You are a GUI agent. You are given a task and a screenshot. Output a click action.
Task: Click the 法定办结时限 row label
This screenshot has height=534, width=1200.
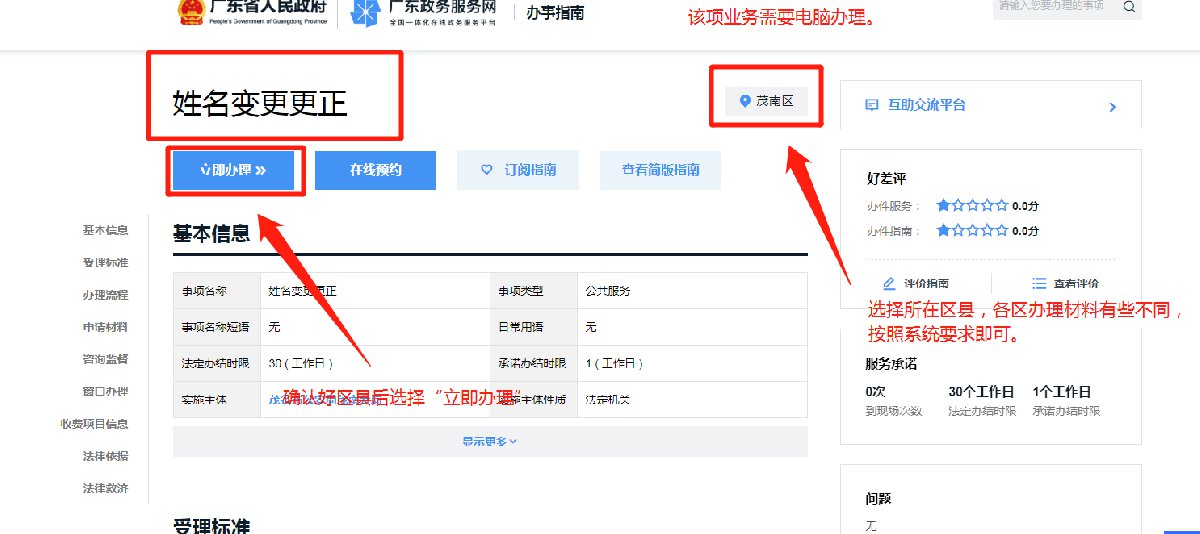(x=217, y=363)
